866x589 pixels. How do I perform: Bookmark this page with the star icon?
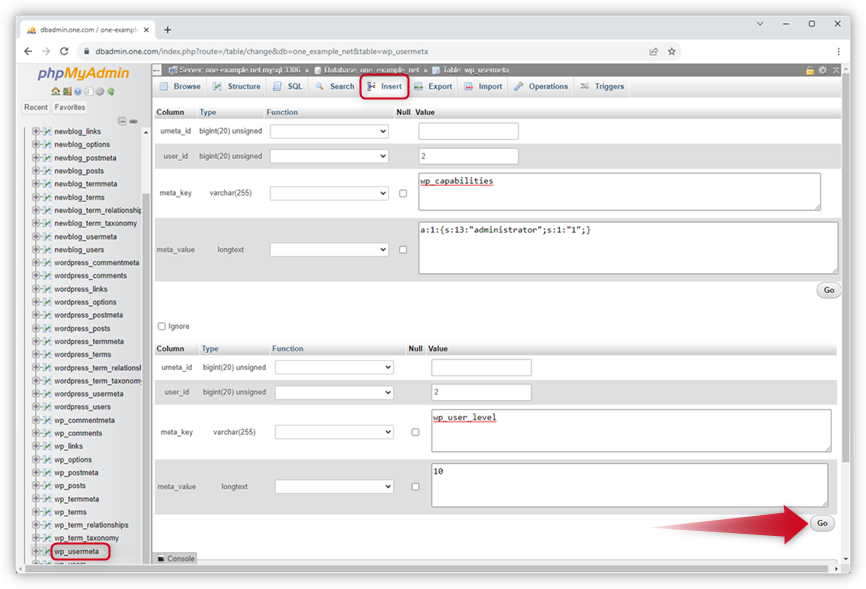[x=672, y=51]
